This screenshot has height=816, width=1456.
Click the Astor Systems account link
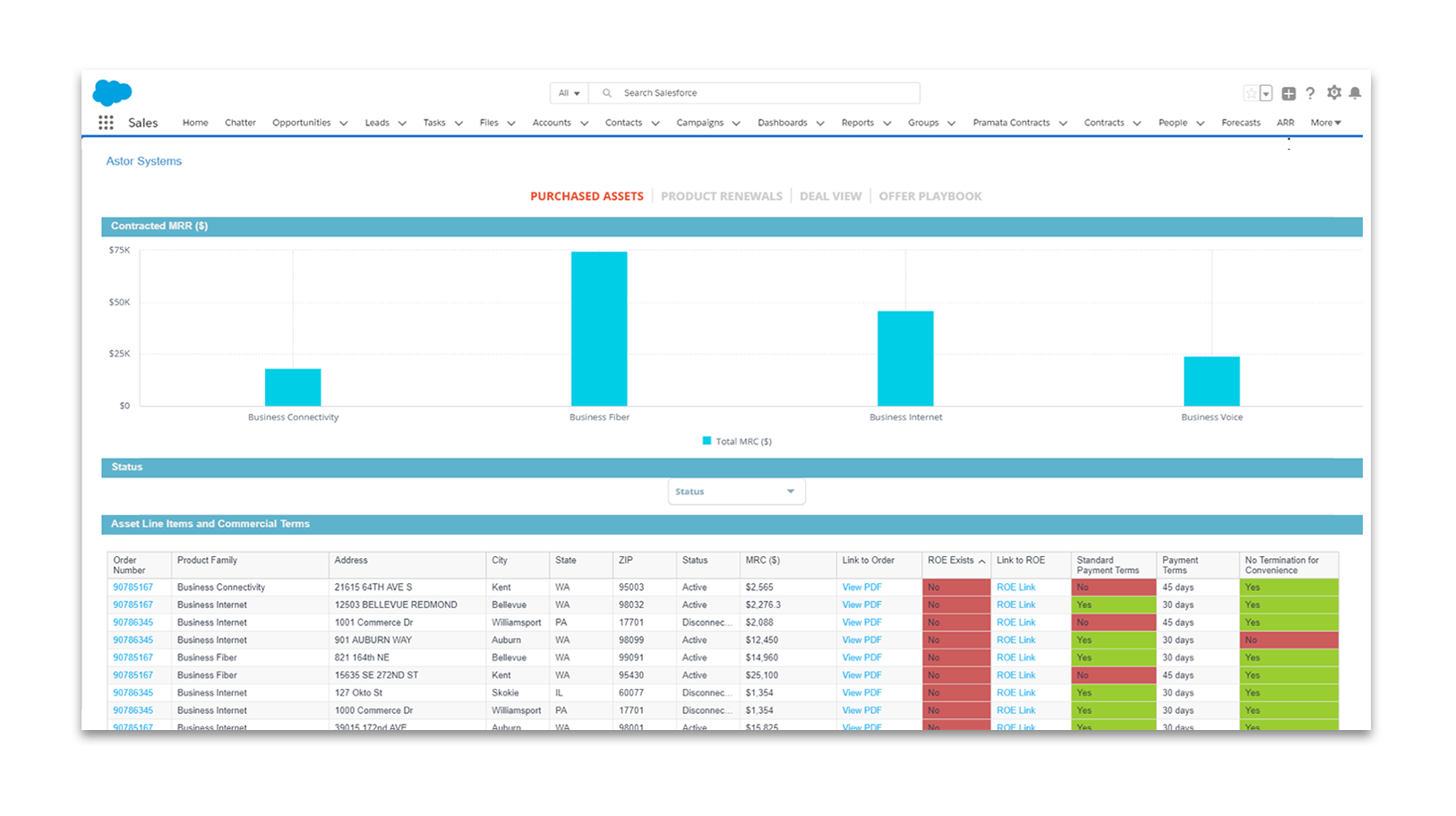point(144,161)
